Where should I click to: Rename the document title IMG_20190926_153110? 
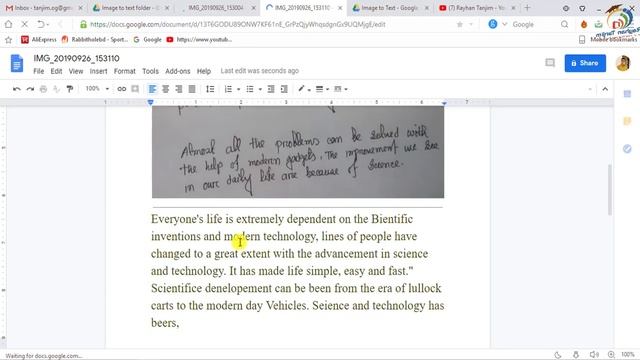(x=76, y=58)
